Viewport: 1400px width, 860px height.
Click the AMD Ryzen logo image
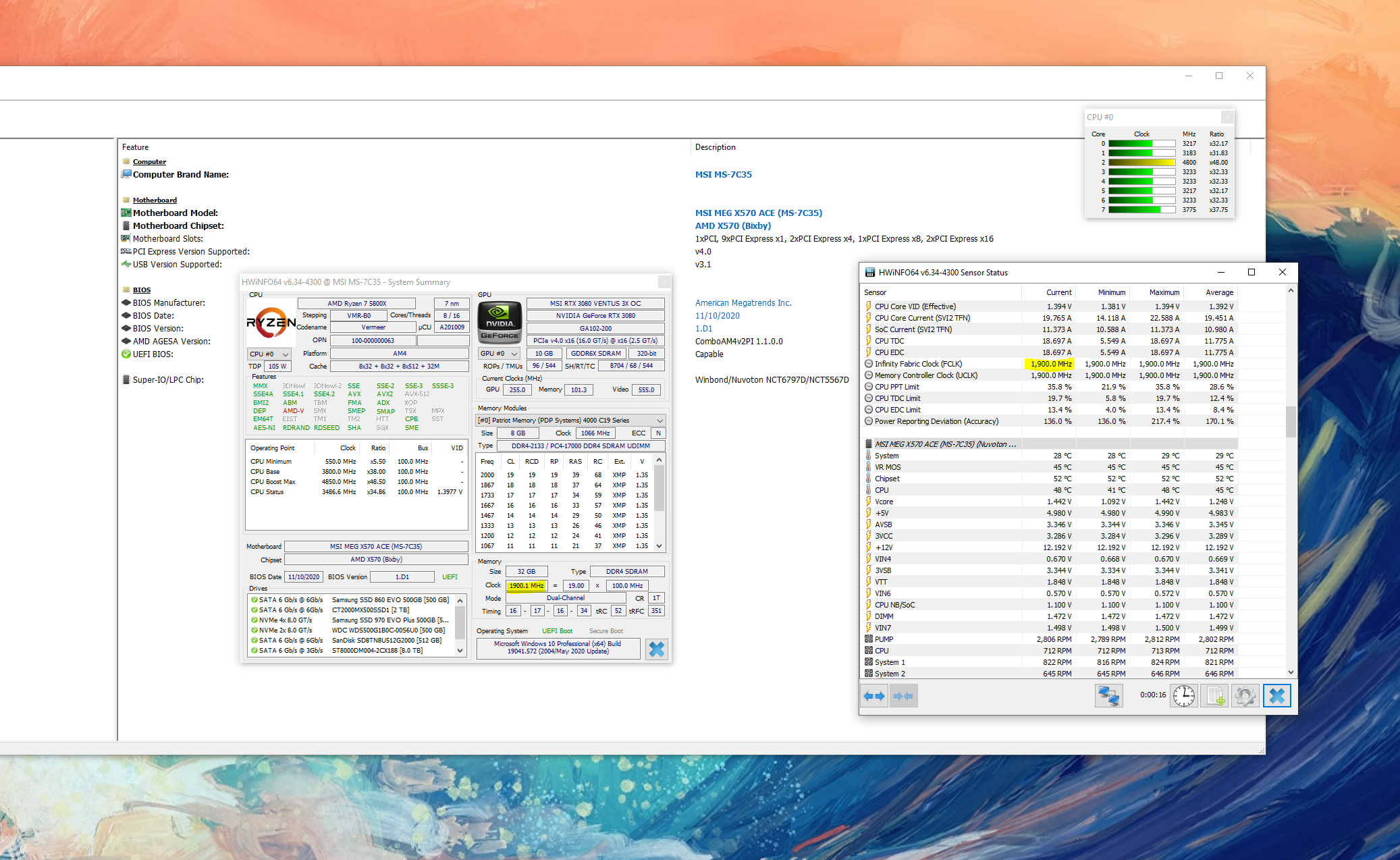(271, 323)
